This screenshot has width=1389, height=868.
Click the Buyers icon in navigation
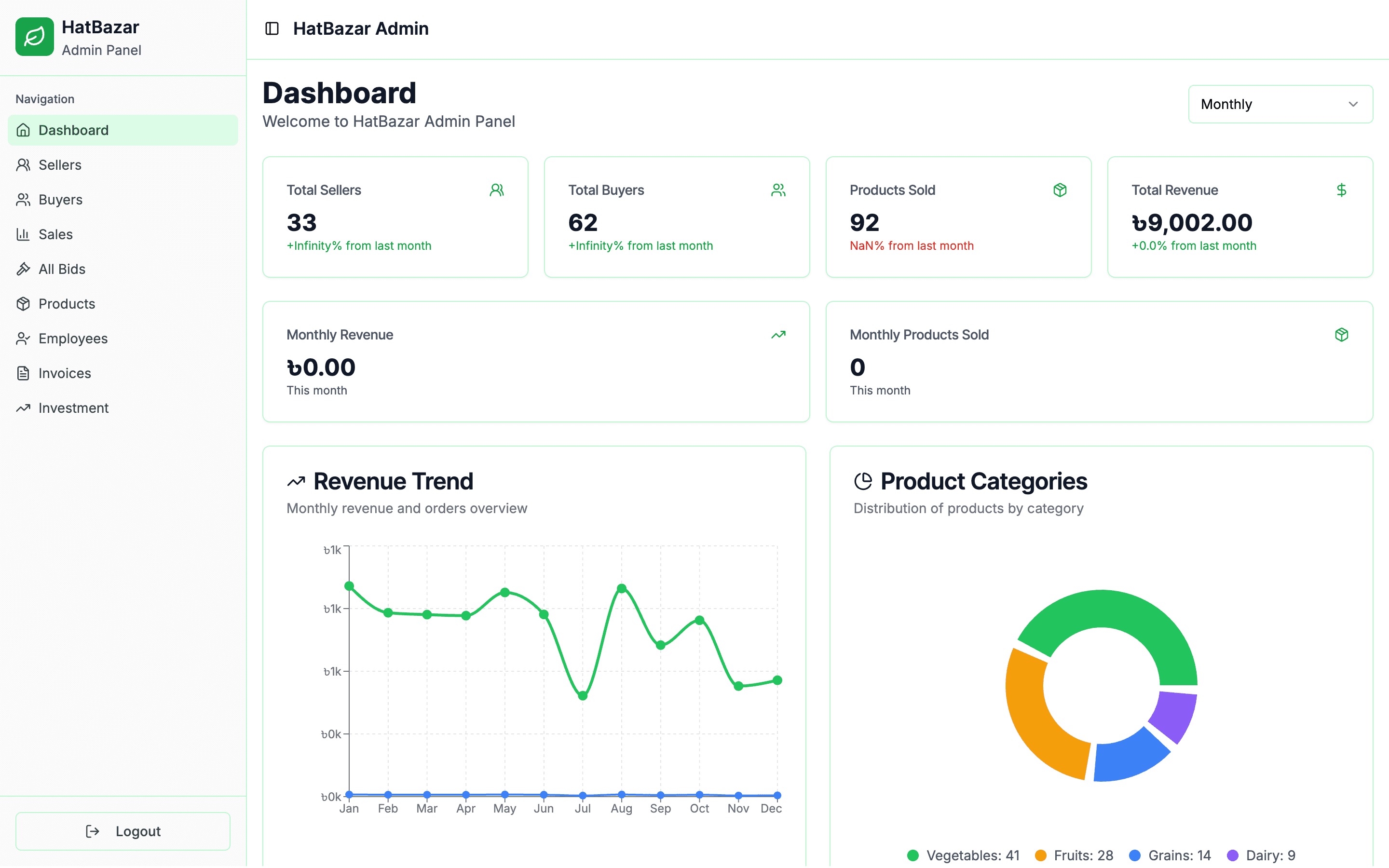(x=24, y=199)
